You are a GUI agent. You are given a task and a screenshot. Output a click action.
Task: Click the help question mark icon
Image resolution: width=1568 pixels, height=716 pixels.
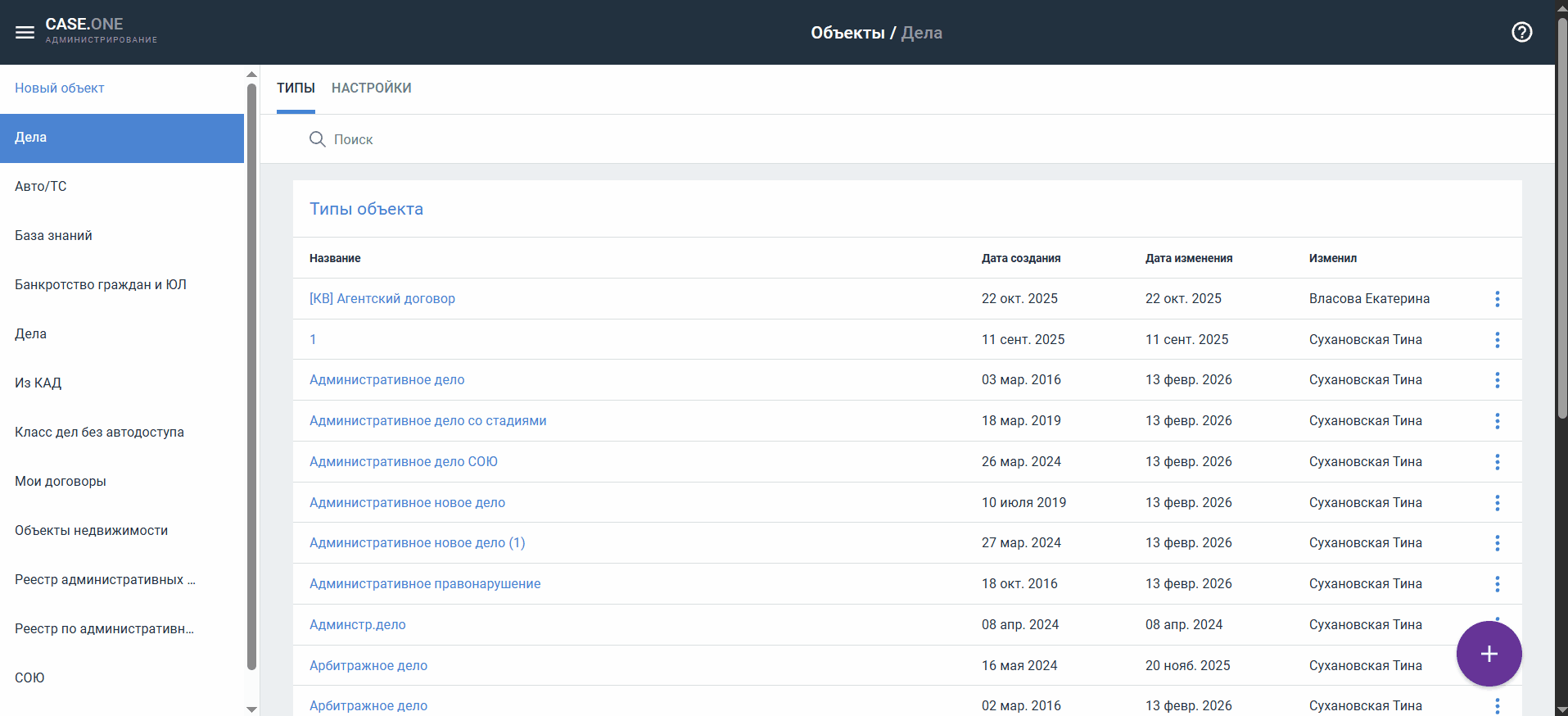coord(1521,33)
